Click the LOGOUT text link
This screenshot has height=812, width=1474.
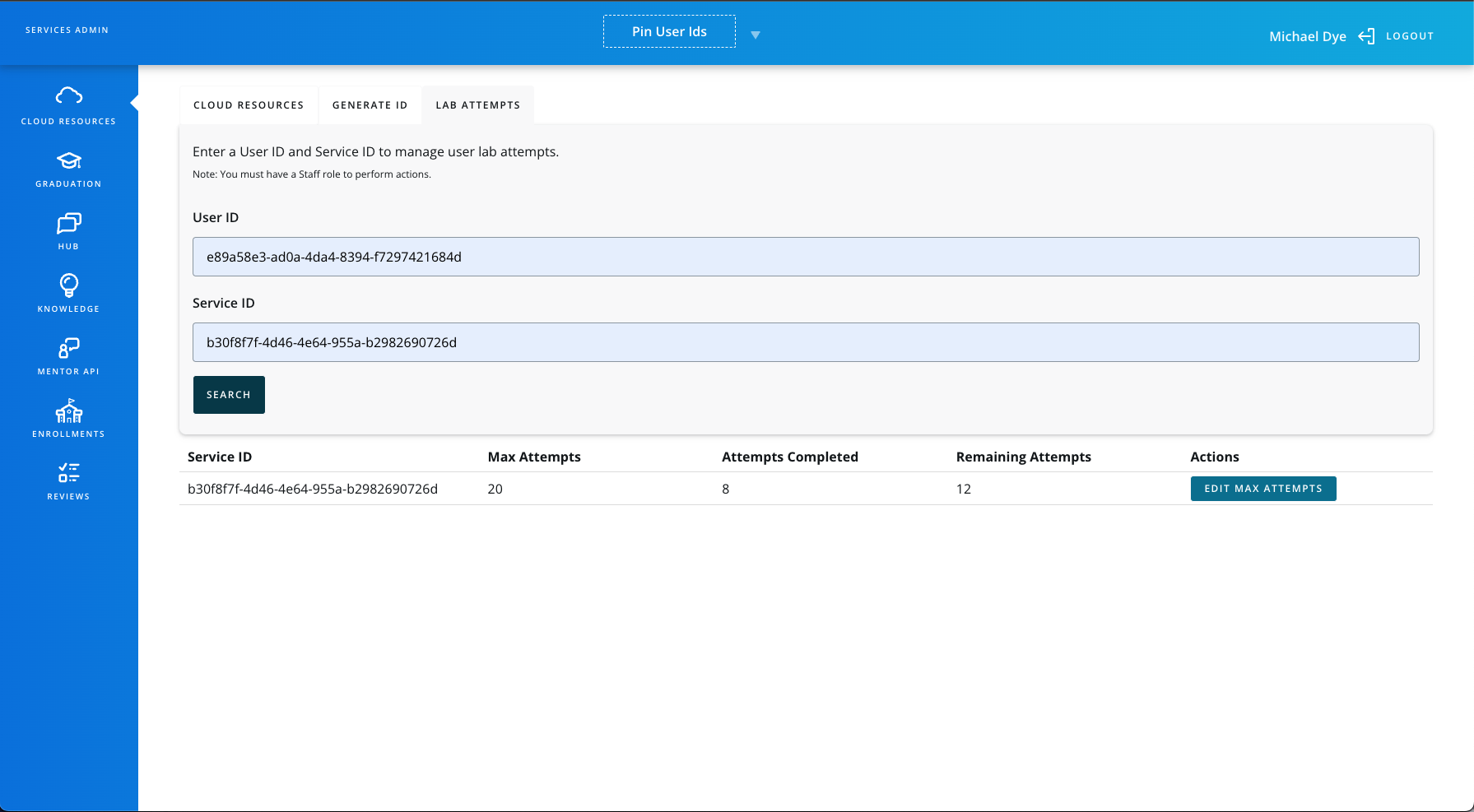click(x=1410, y=36)
